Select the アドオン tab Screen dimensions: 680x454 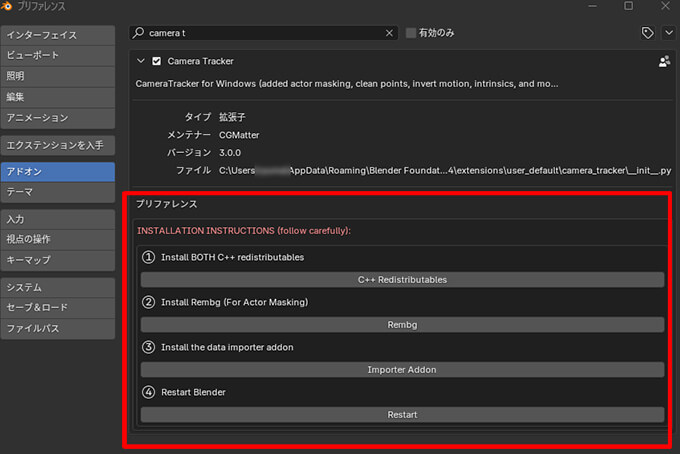[58, 172]
